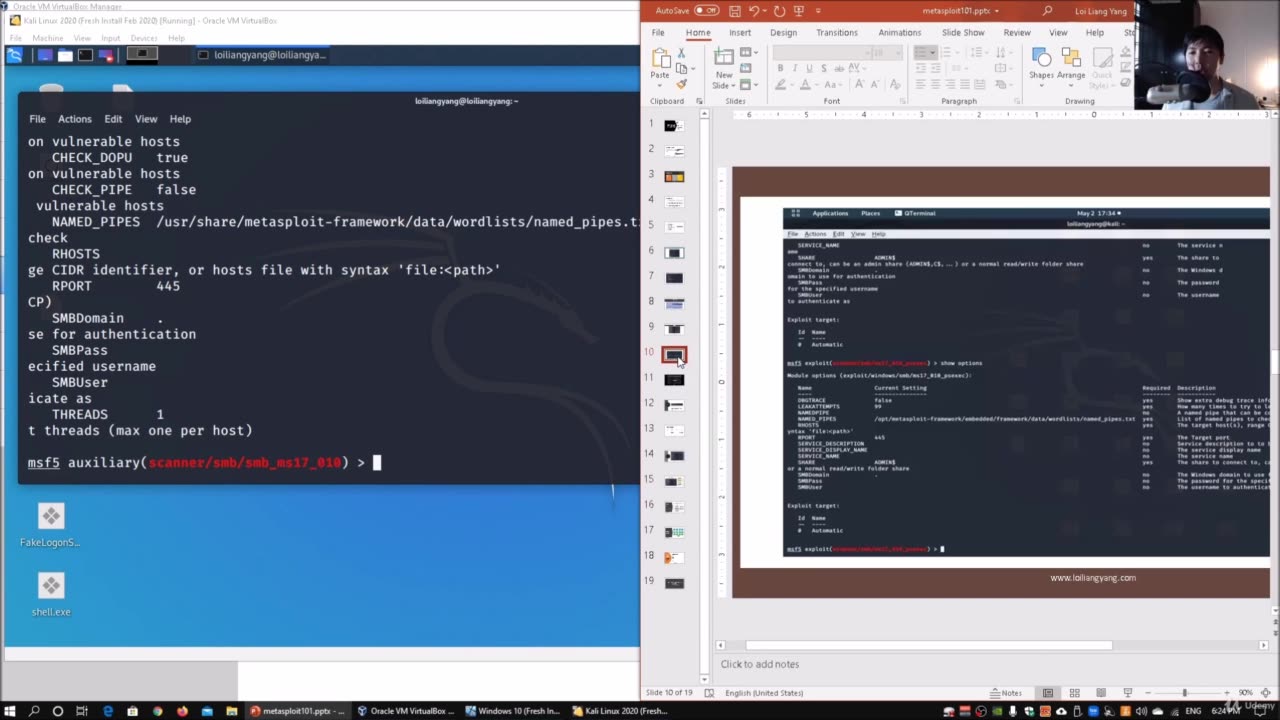
Task: Open the Slide Show ribbon tab
Action: (x=963, y=33)
